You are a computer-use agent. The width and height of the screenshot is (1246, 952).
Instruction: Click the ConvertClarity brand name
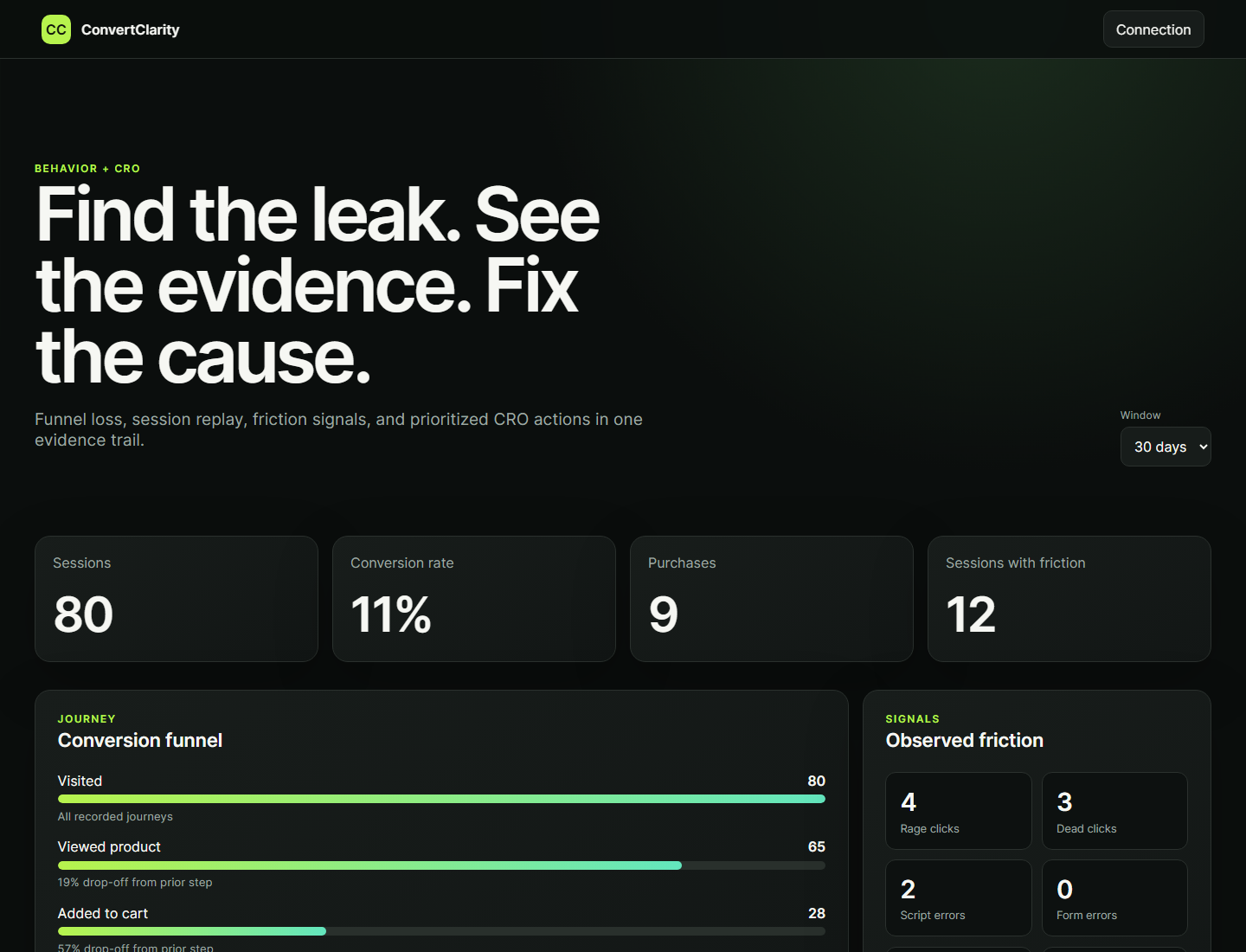pos(131,29)
